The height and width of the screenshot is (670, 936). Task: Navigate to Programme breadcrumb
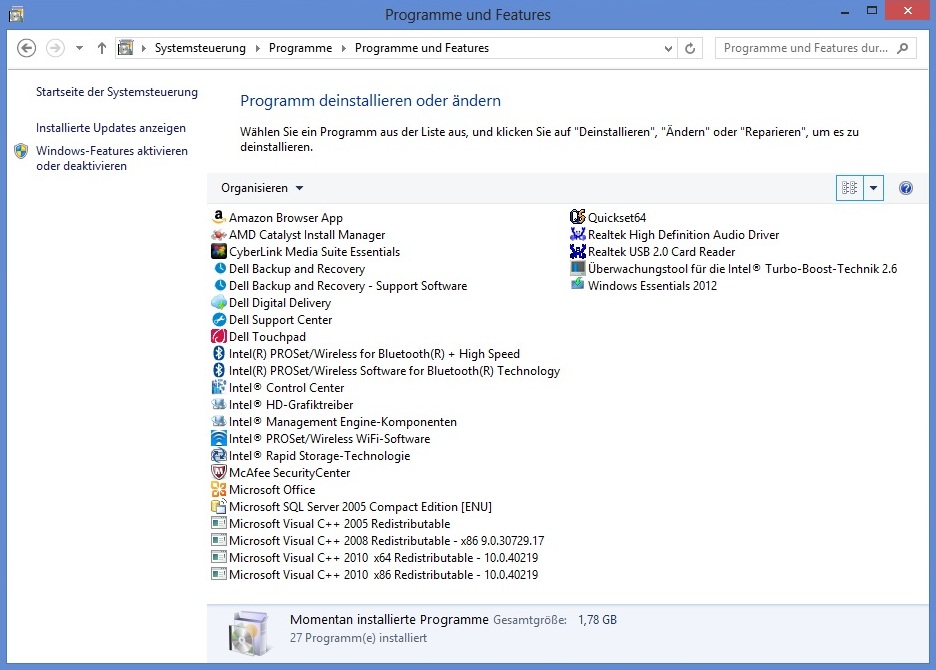tap(300, 48)
